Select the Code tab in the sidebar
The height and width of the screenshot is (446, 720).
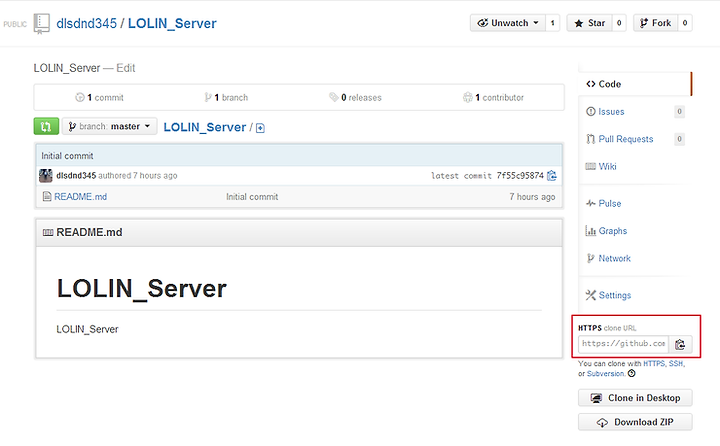pyautogui.click(x=635, y=84)
